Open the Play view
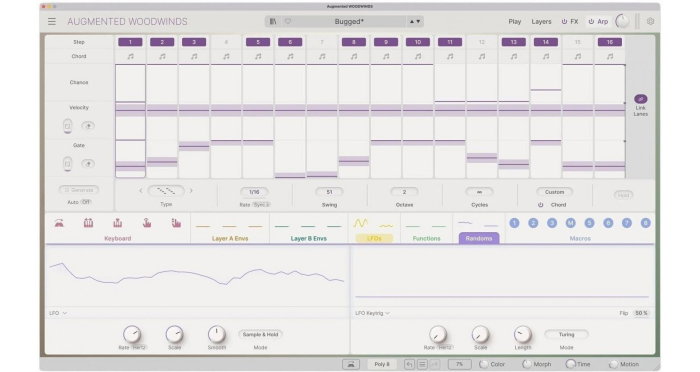Viewport: 700px width, 372px height. coord(514,21)
